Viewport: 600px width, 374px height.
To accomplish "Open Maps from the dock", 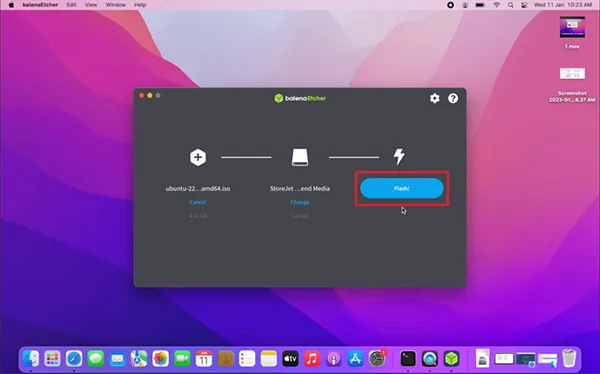I will [x=139, y=359].
